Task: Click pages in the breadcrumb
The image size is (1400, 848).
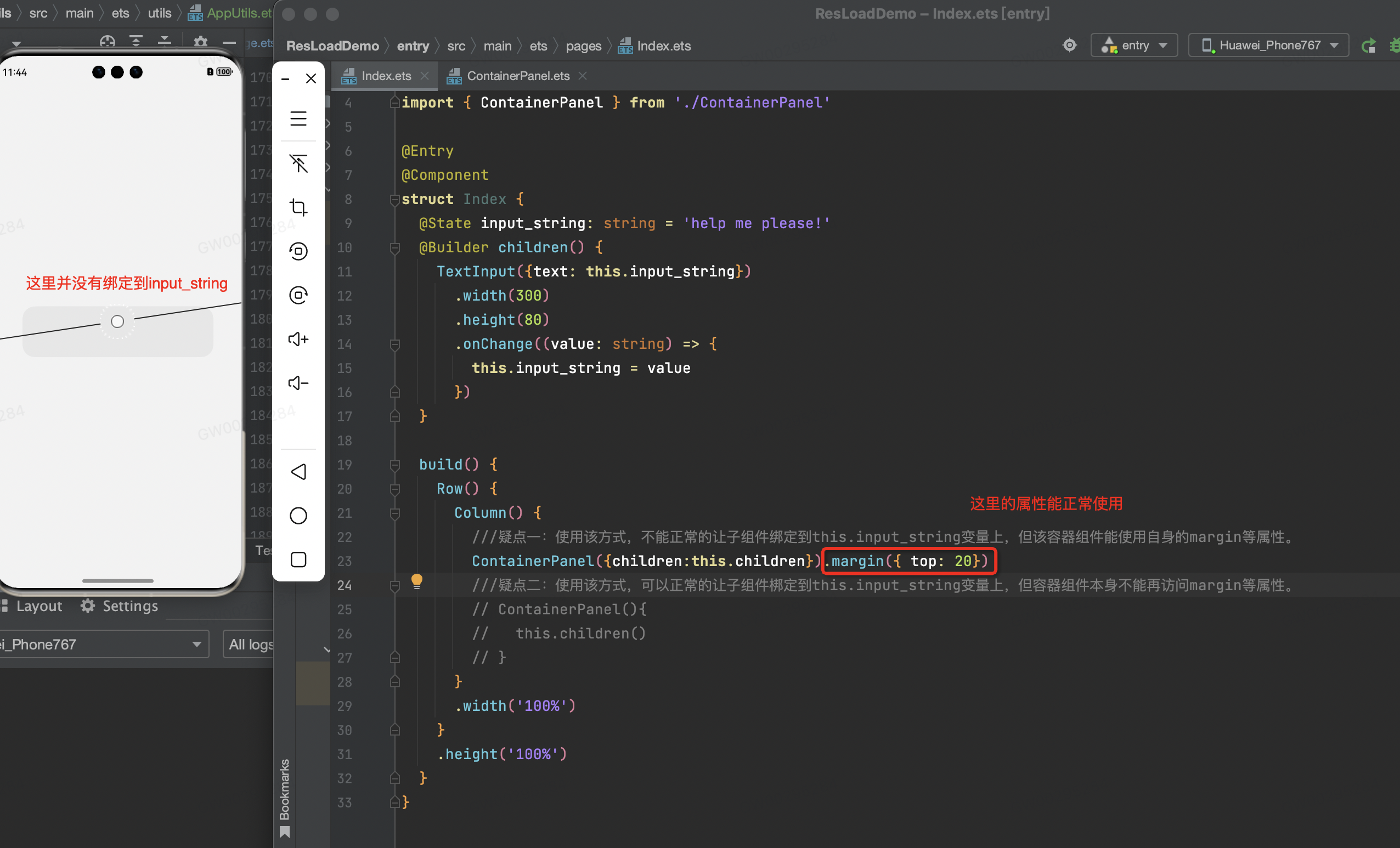Action: coord(584,46)
